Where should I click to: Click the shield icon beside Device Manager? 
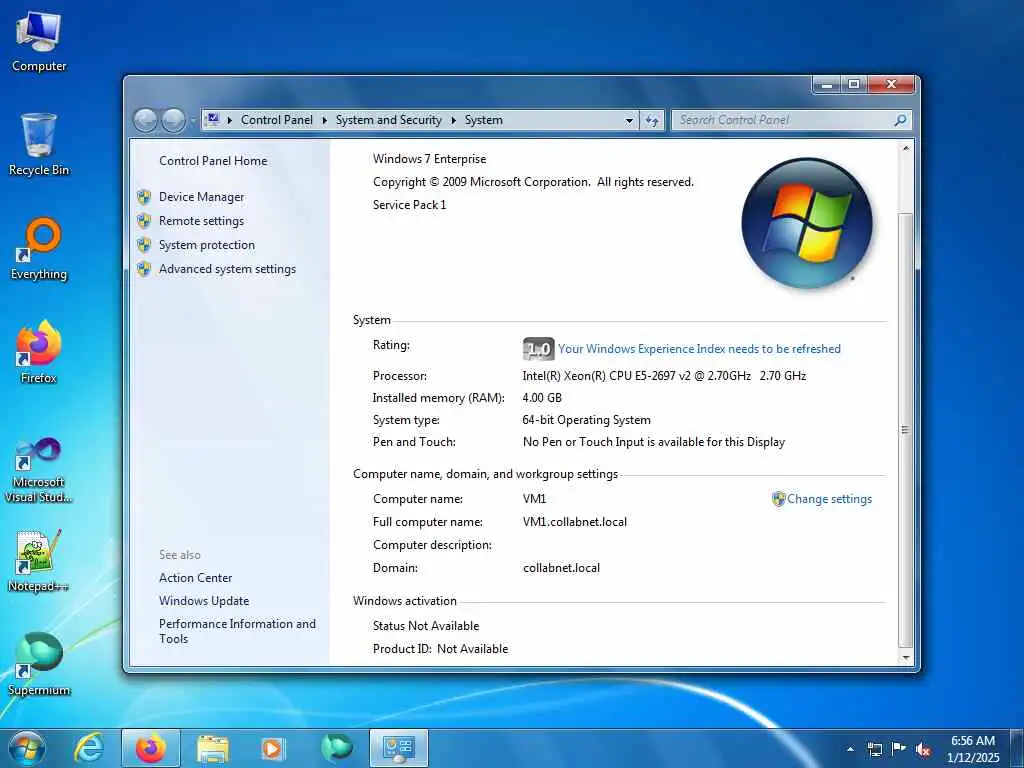(x=144, y=197)
